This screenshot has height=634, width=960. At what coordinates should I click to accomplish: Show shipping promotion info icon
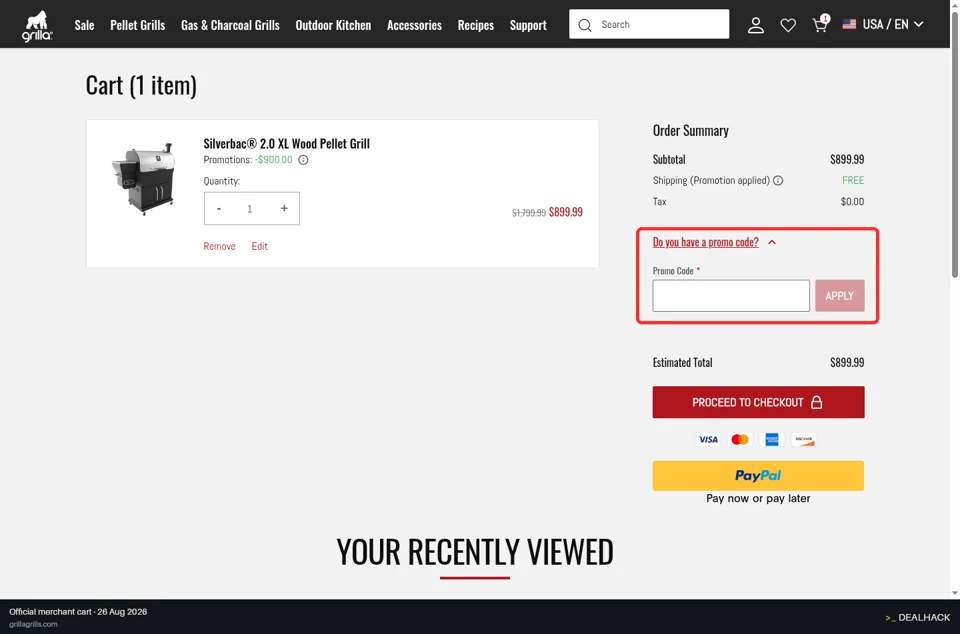[778, 181]
